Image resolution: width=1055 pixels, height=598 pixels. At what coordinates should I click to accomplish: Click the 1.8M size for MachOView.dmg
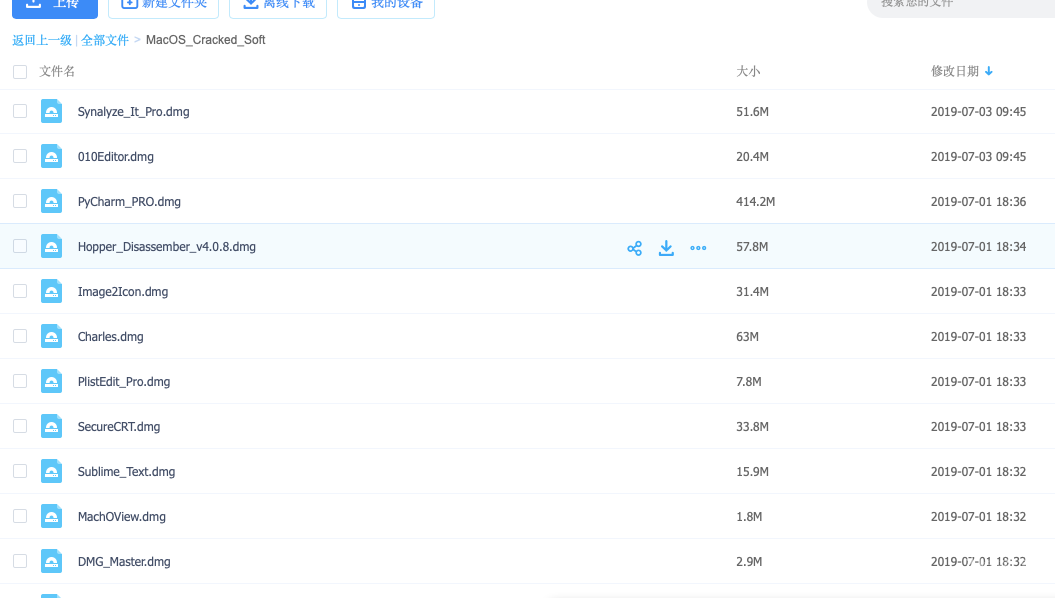click(x=749, y=517)
